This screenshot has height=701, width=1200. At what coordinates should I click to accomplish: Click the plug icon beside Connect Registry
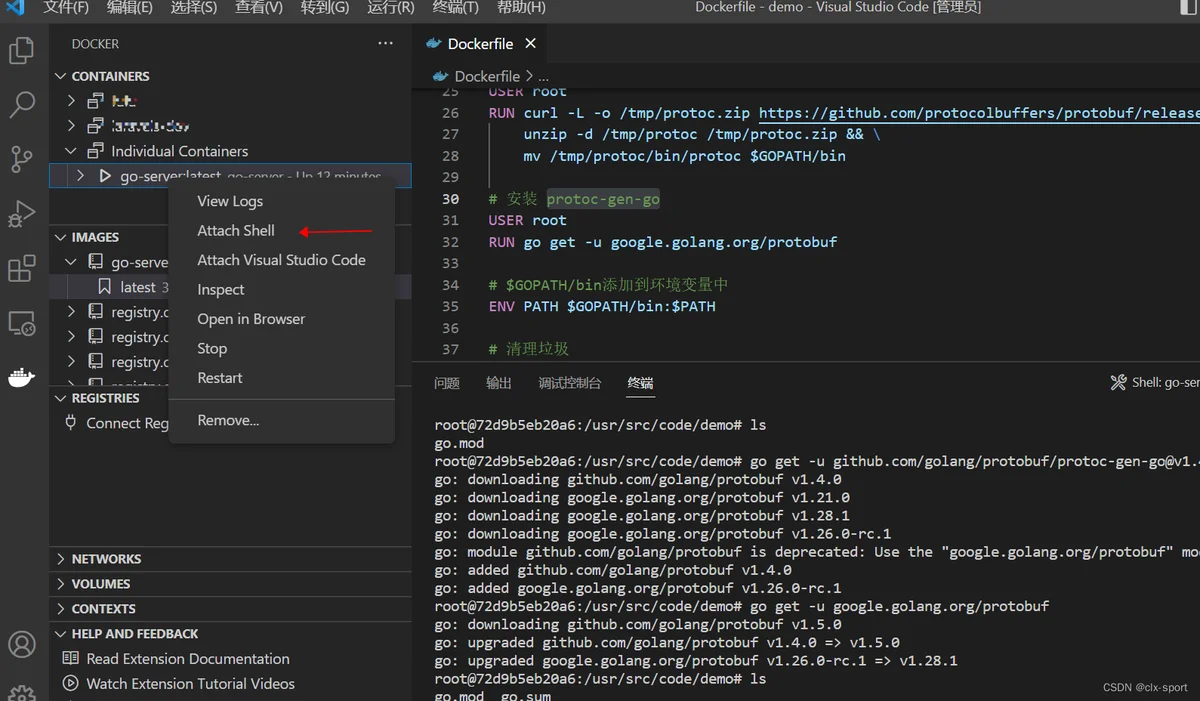coord(71,423)
